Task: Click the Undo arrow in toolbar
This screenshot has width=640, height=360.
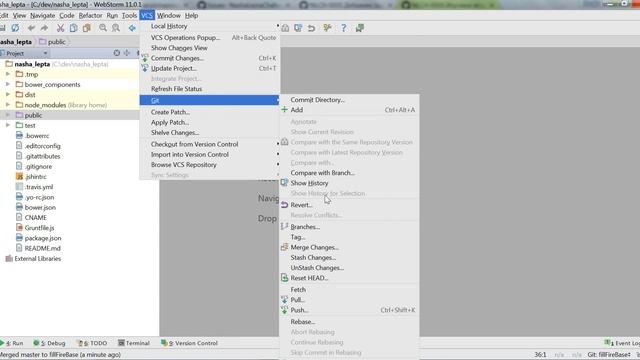Action: (31, 28)
